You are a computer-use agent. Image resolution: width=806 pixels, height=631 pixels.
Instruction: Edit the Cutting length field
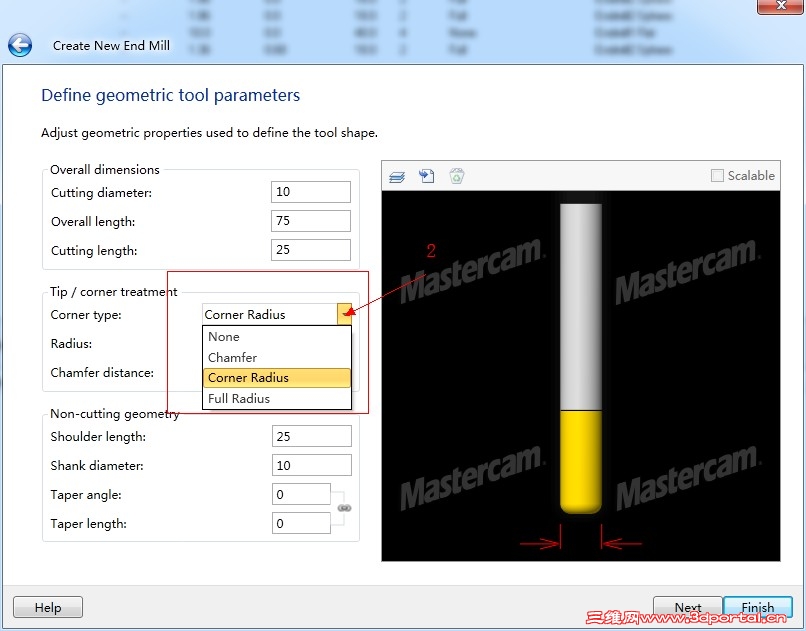click(x=311, y=250)
